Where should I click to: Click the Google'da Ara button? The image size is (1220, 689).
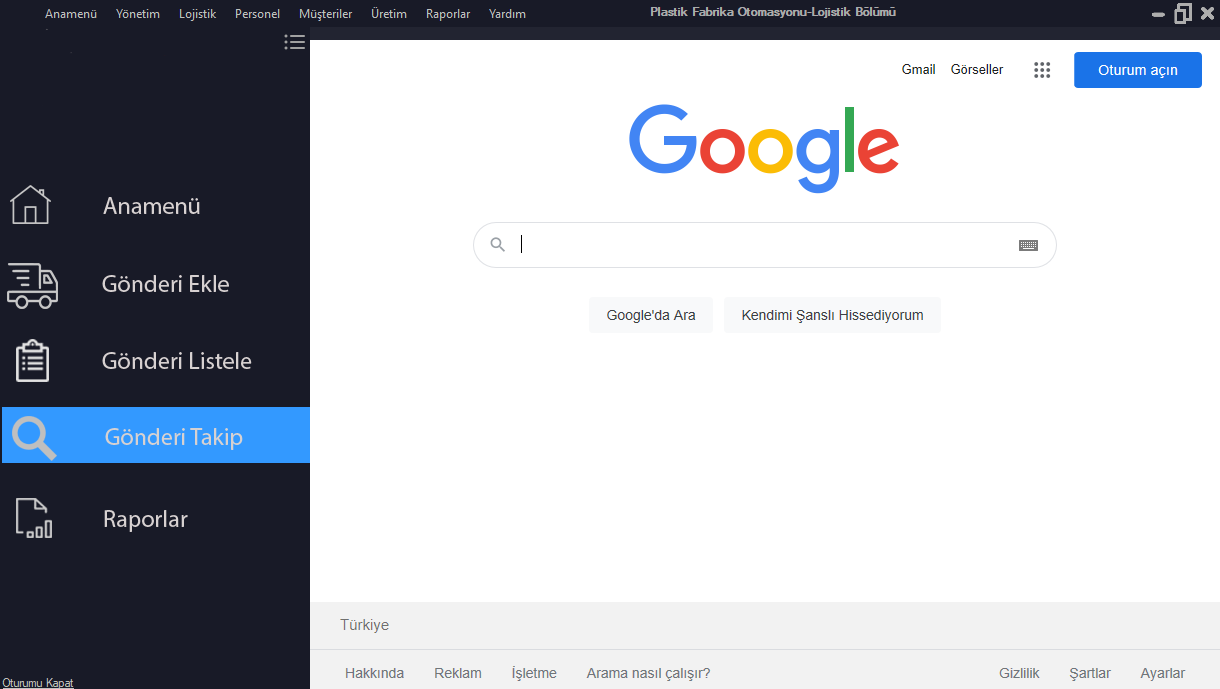[x=651, y=315]
